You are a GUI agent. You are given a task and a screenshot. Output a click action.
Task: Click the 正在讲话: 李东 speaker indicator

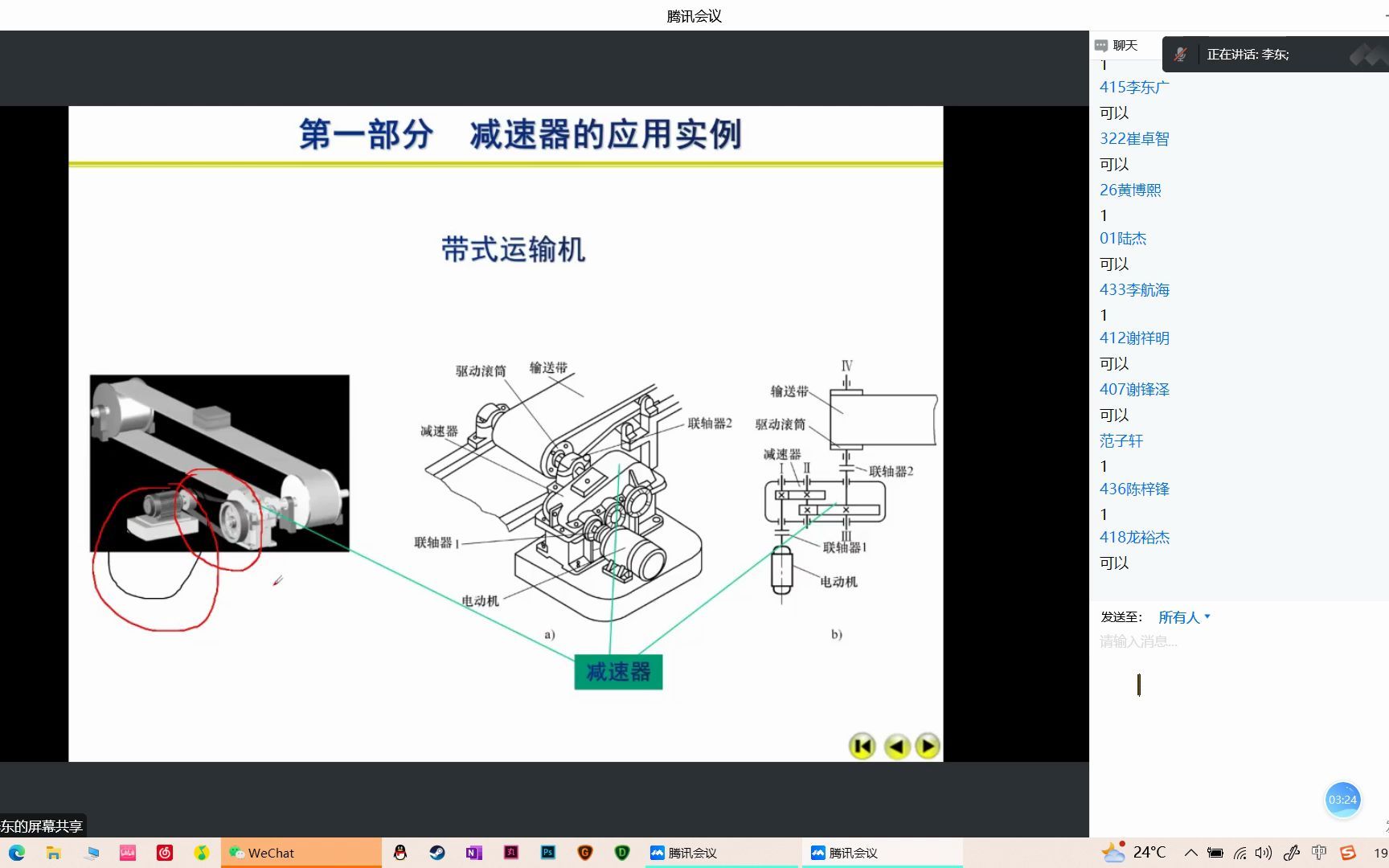pyautogui.click(x=1248, y=55)
